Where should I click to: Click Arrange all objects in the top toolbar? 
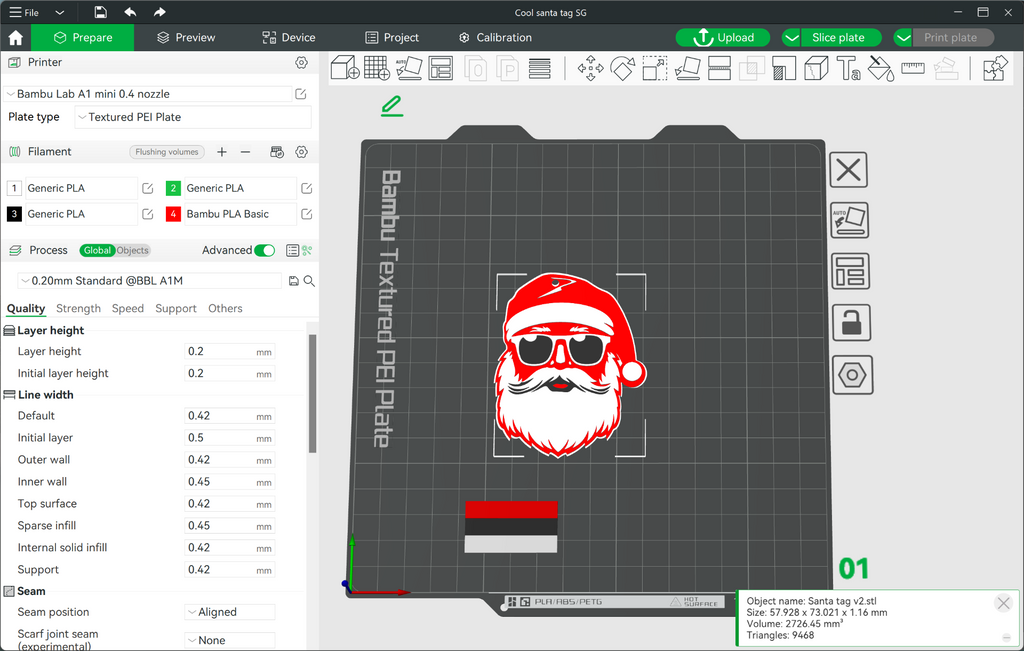click(441, 68)
